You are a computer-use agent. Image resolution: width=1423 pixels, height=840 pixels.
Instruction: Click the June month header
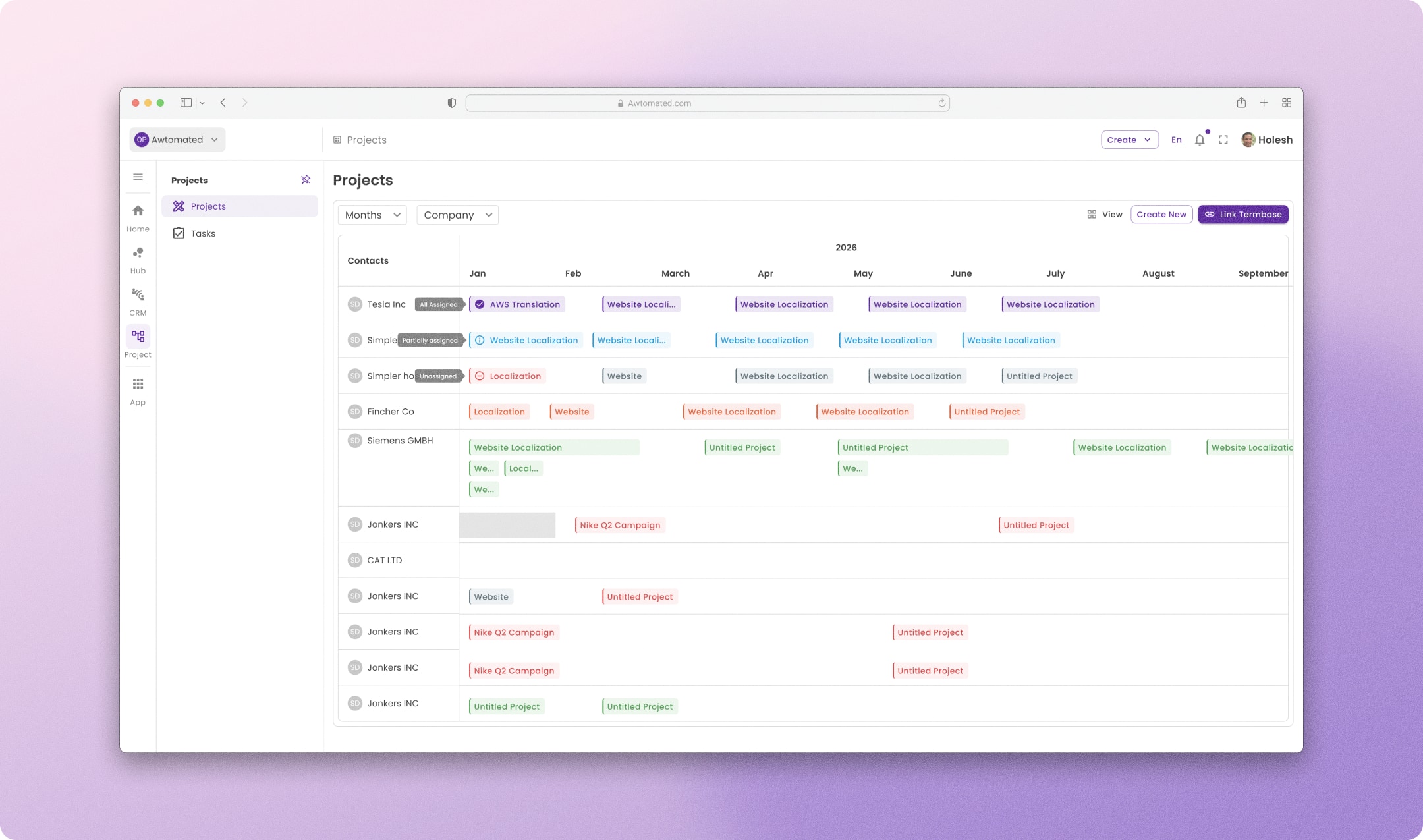961,273
